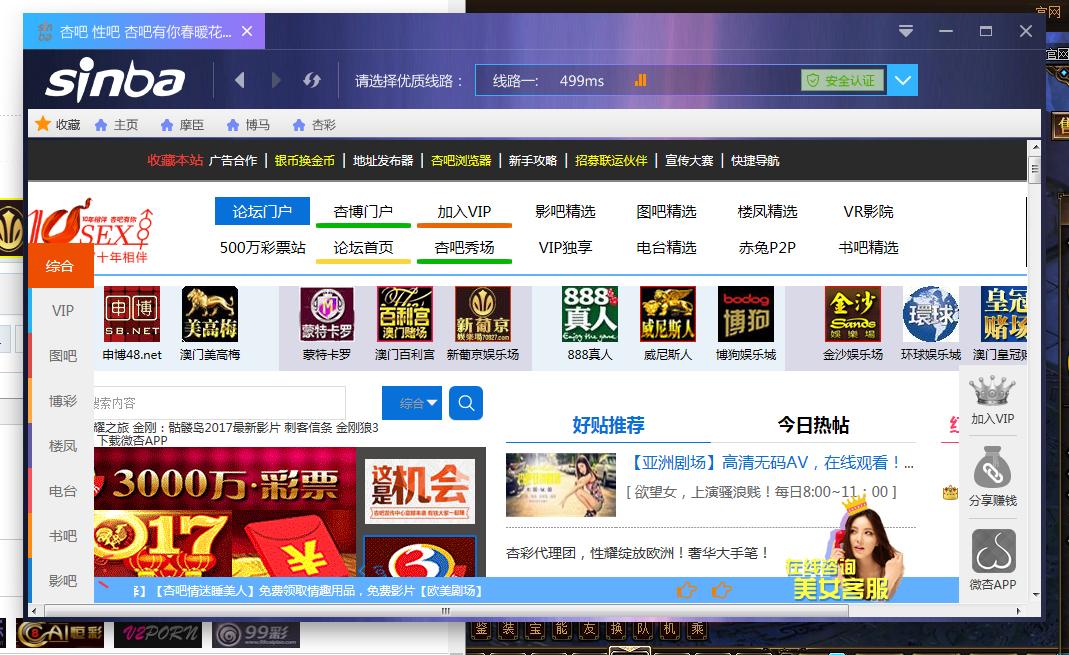The width and height of the screenshot is (1069, 655).
Task: Expand the 综合 search category dropdown
Action: pos(412,403)
